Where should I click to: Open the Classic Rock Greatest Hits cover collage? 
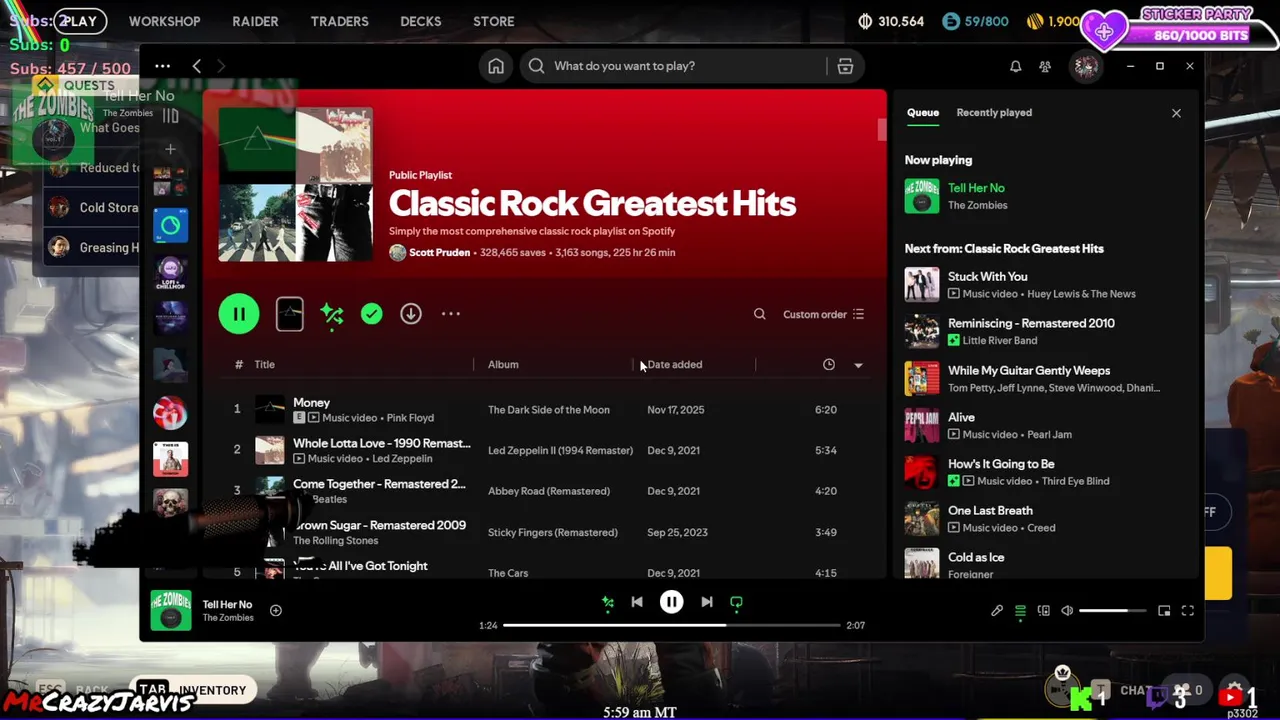(296, 185)
